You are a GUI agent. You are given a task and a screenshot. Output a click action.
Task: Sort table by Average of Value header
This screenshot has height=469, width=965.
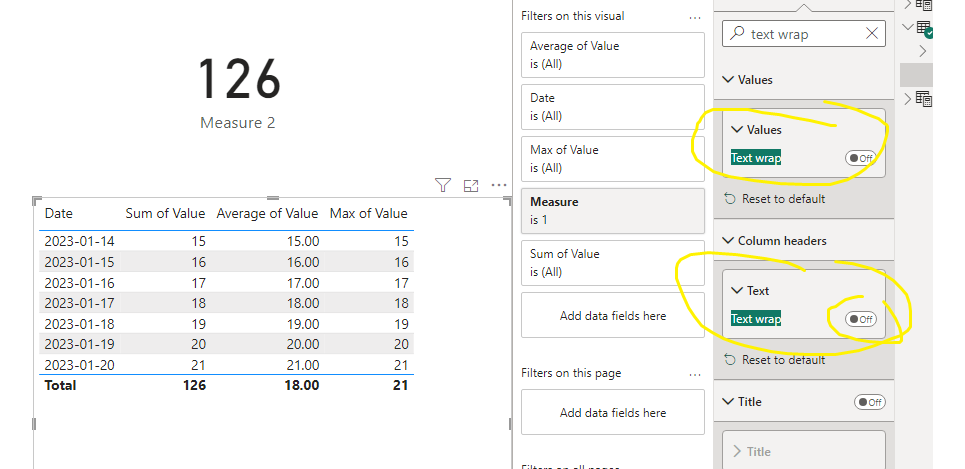pos(267,214)
